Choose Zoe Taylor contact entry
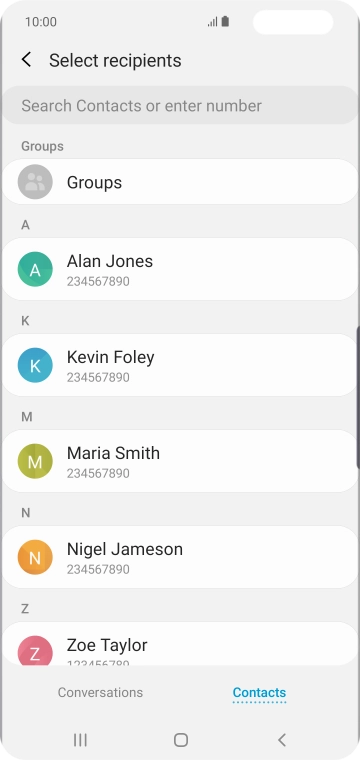 coord(180,644)
